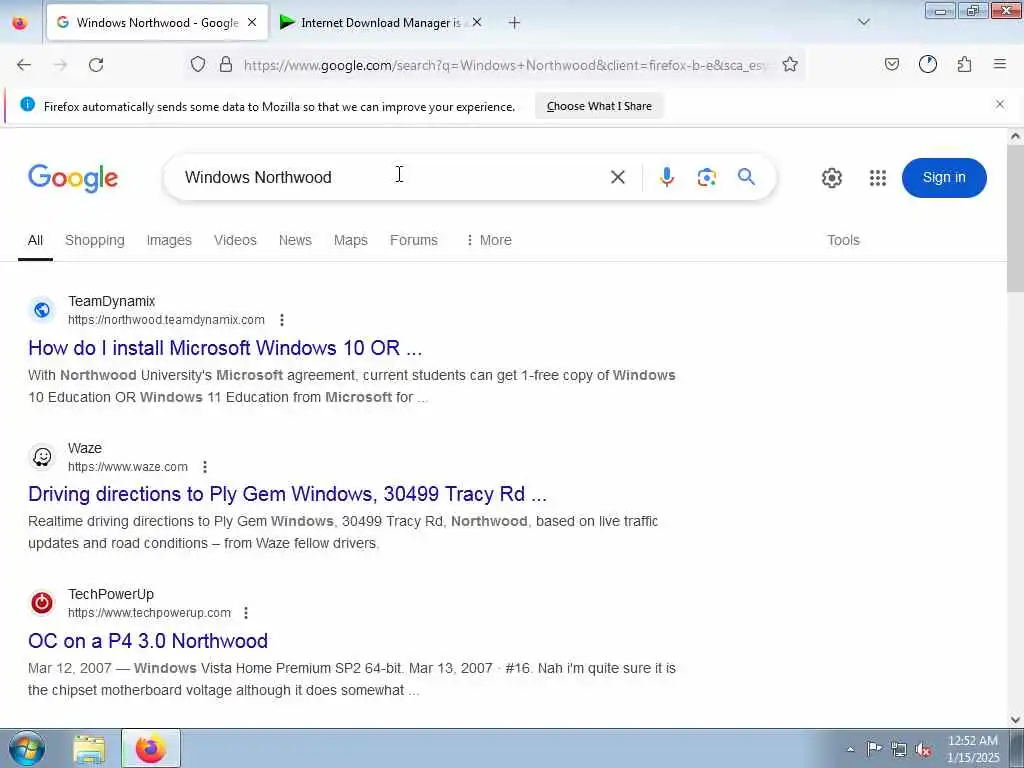Screen dimensions: 1024x768
Task: Select the Windows Northwood Google tab
Action: point(157,23)
